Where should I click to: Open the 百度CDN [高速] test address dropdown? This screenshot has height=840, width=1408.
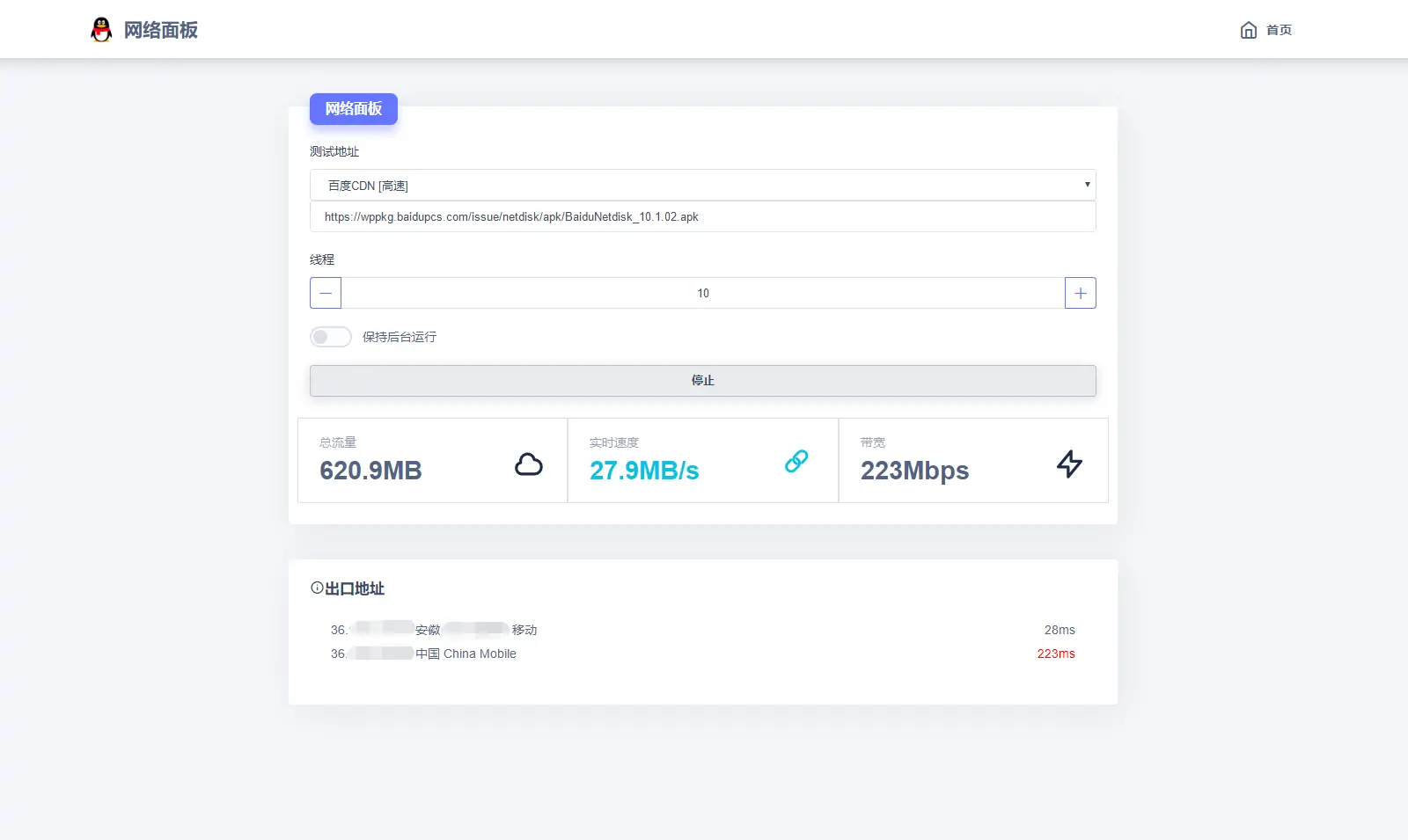pos(702,186)
